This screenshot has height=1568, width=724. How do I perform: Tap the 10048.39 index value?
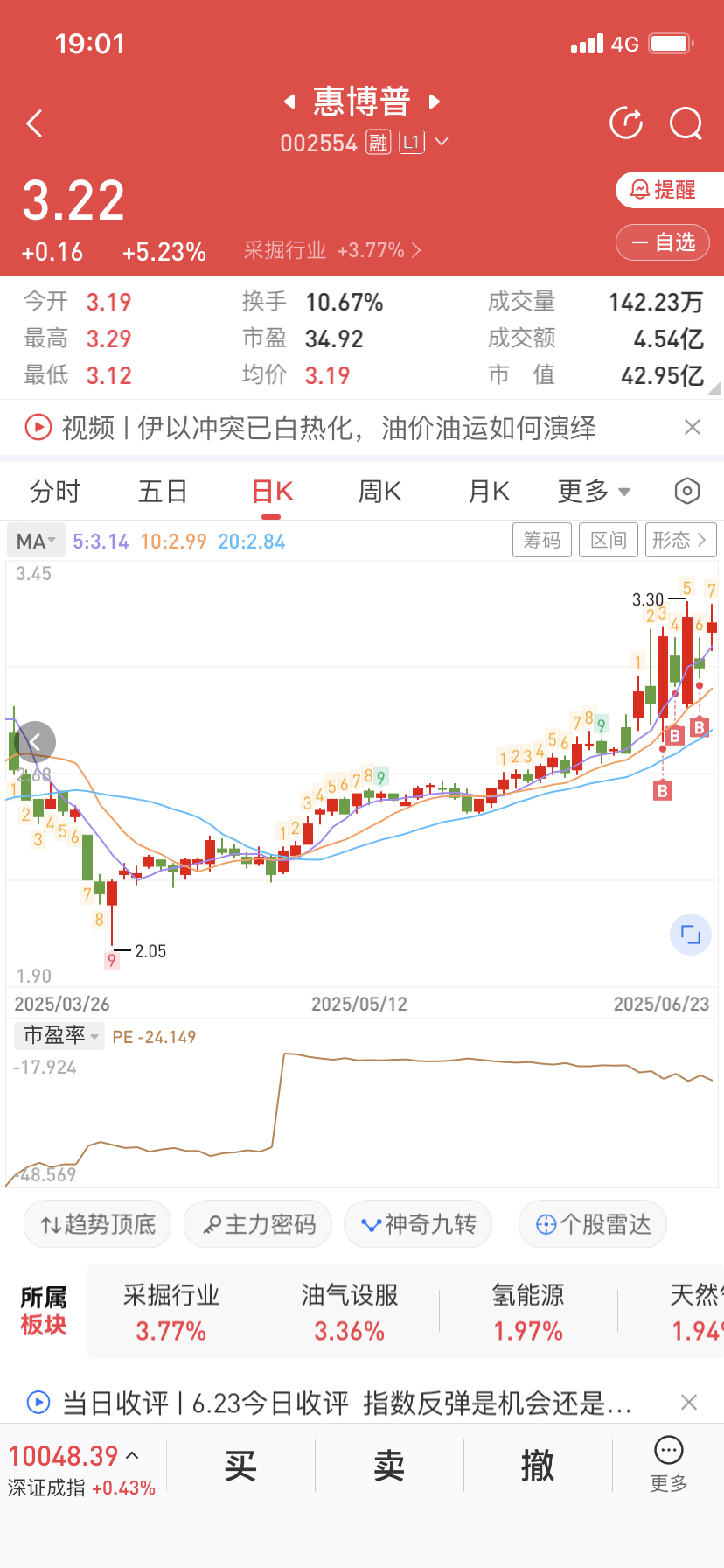pyautogui.click(x=63, y=1456)
